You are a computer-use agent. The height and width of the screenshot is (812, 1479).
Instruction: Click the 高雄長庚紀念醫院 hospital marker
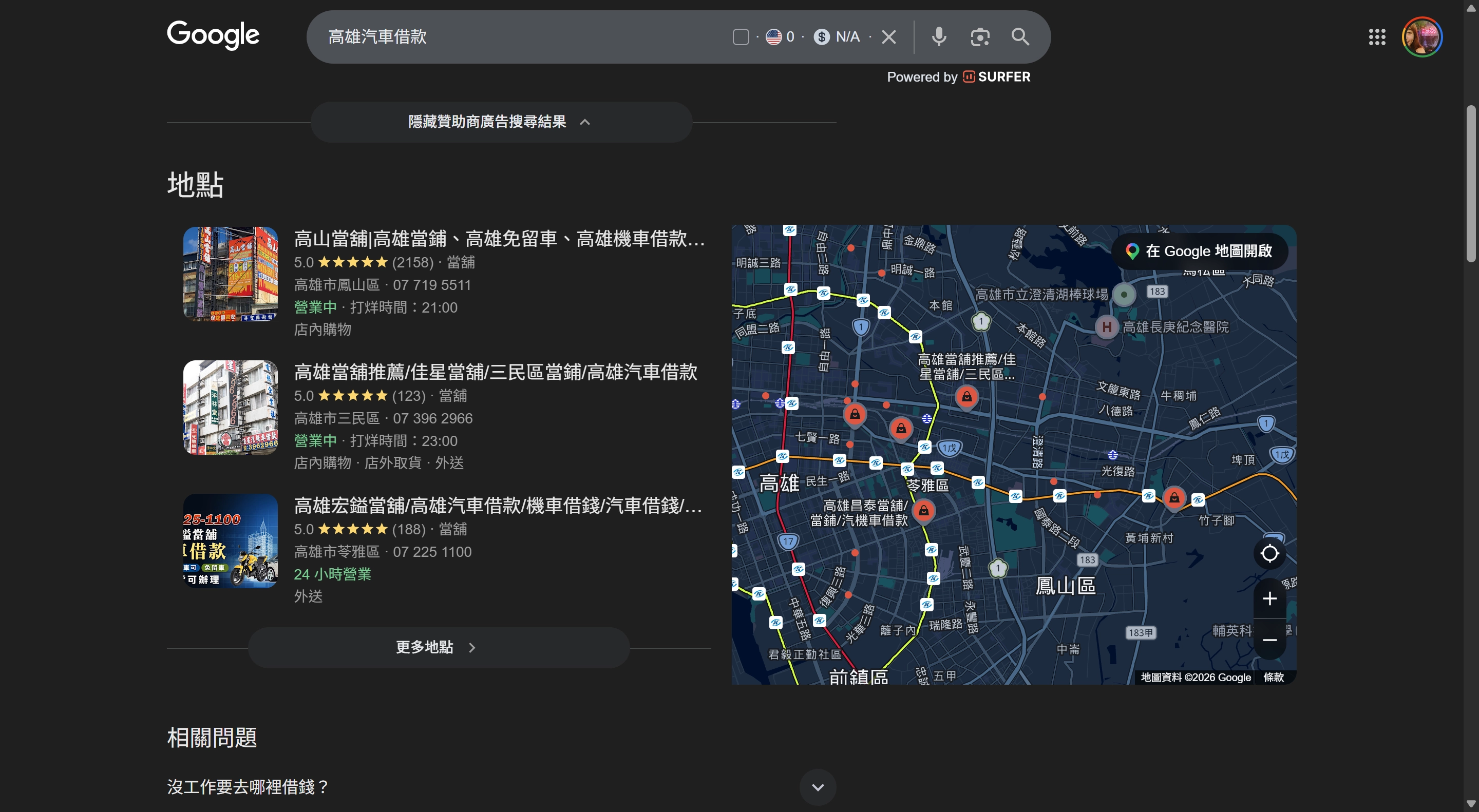point(1106,327)
